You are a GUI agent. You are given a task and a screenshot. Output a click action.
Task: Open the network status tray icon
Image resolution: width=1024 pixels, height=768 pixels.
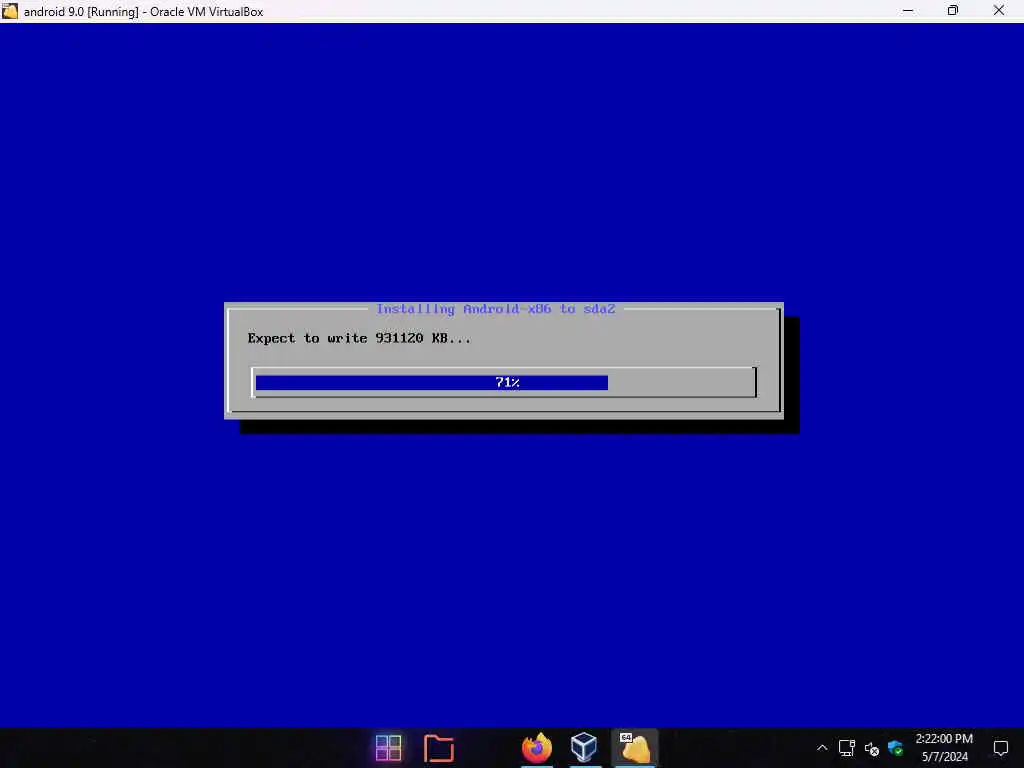coord(846,748)
